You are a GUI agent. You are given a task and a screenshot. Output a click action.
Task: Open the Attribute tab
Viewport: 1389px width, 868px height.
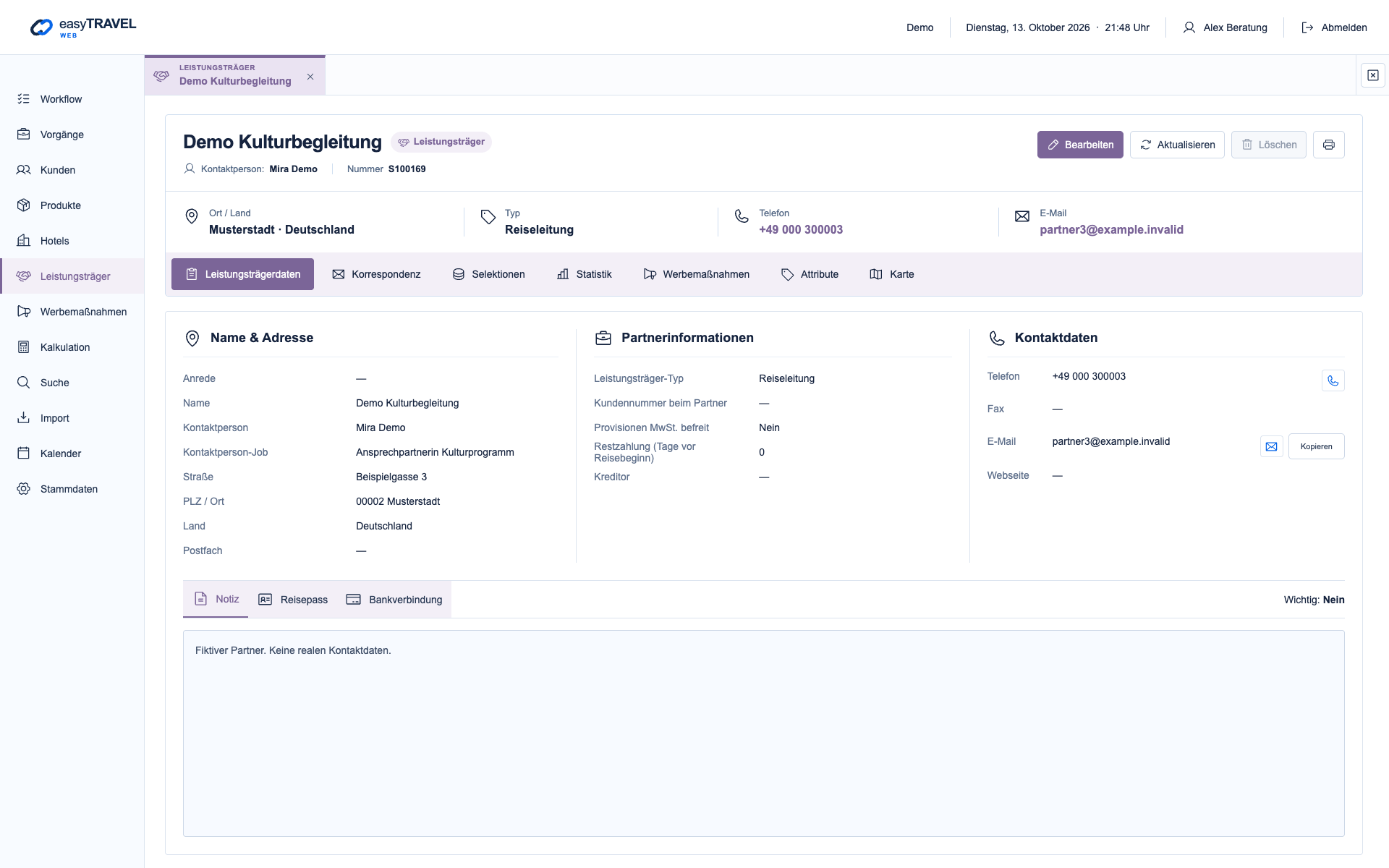[810, 274]
